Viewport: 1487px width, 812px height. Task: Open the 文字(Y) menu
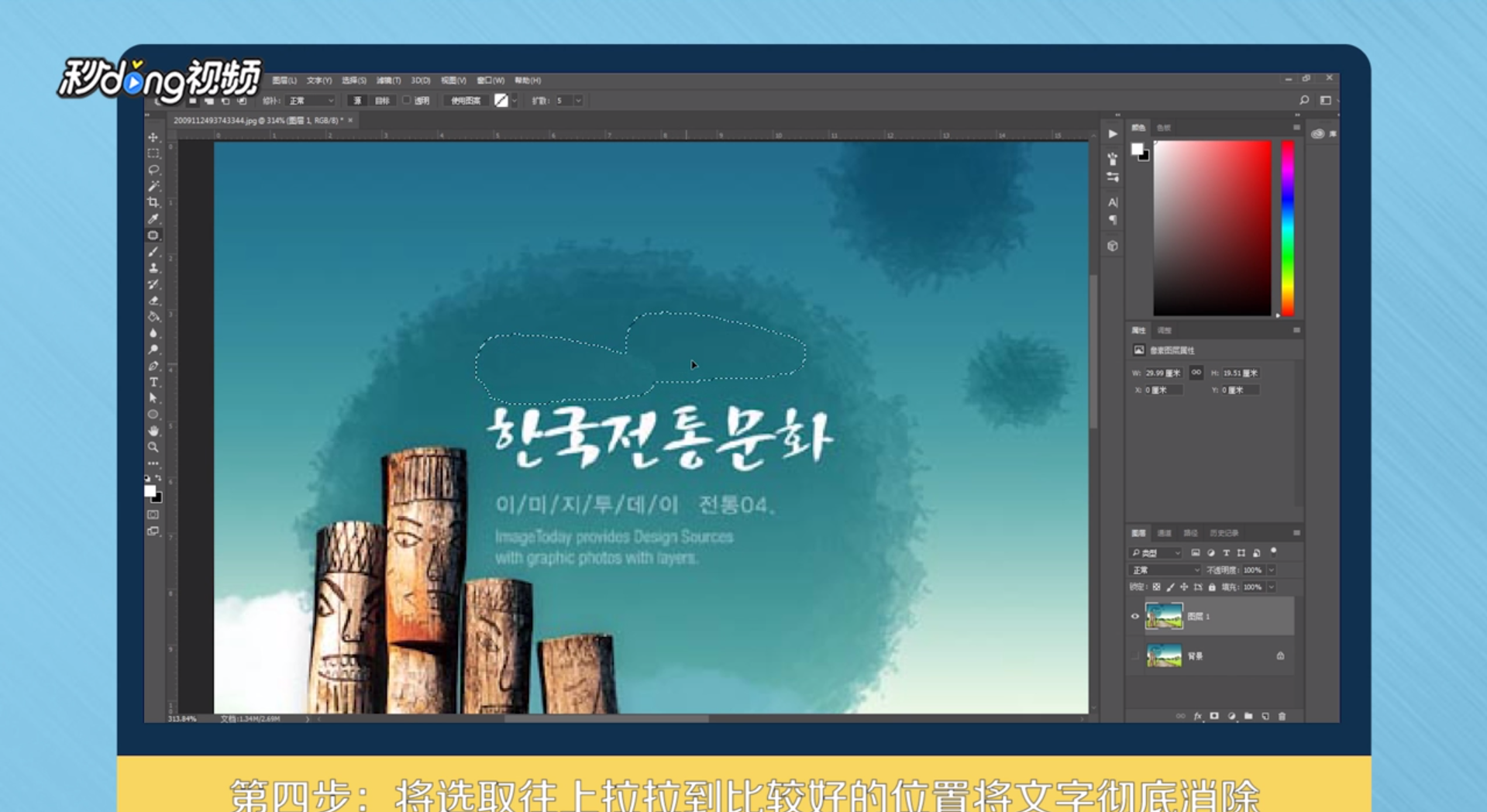(318, 81)
